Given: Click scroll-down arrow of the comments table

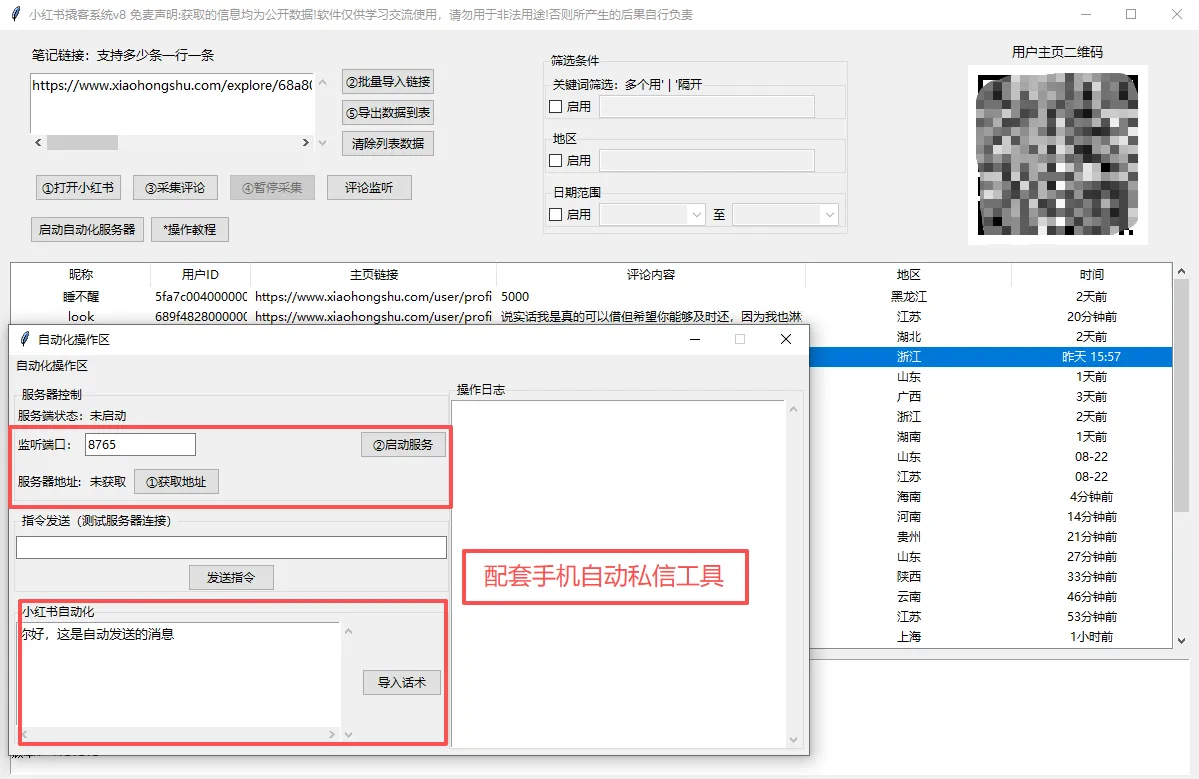Looking at the screenshot, I should pos(1181,641).
